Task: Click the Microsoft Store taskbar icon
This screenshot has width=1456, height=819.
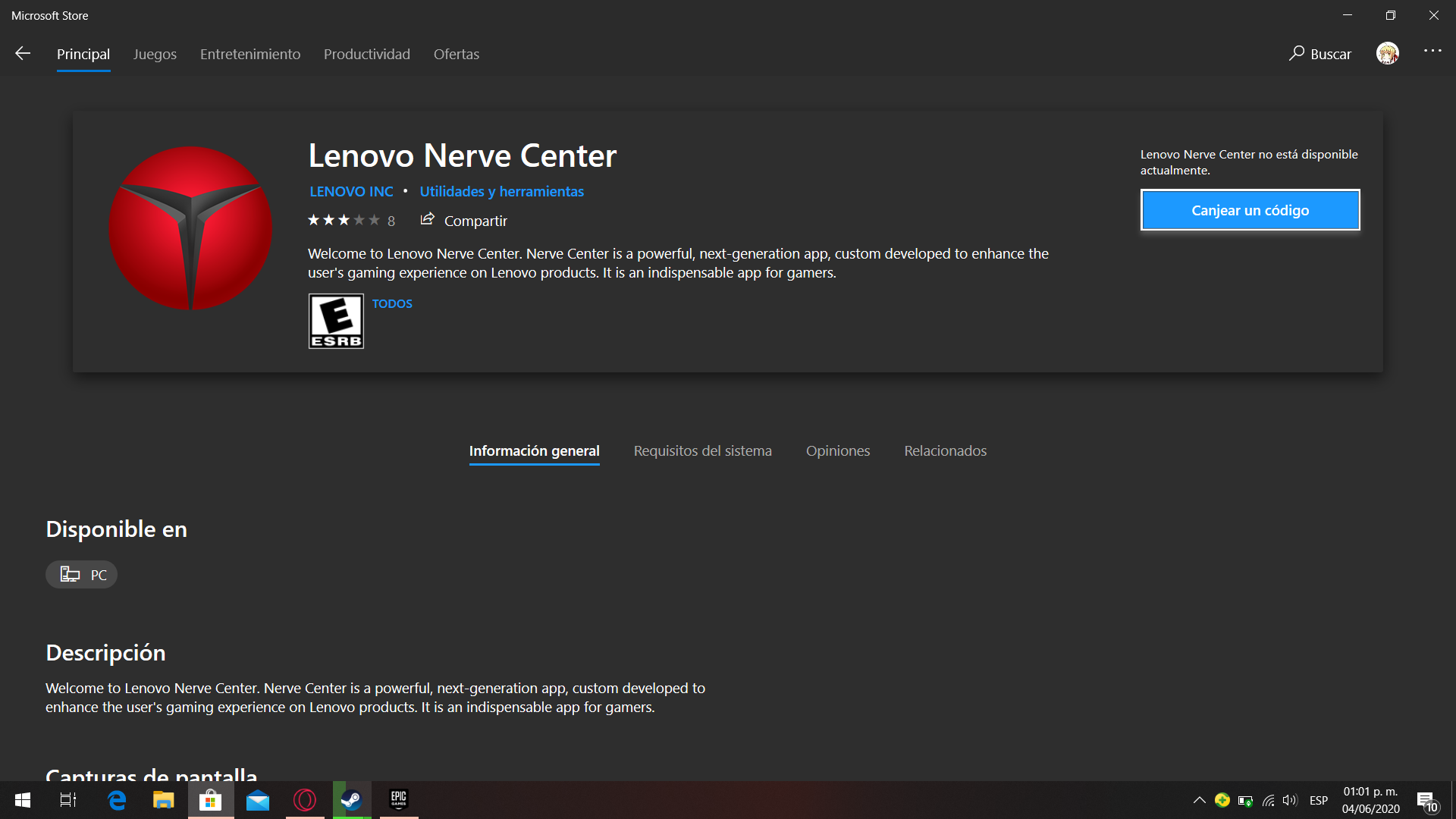Action: click(211, 800)
